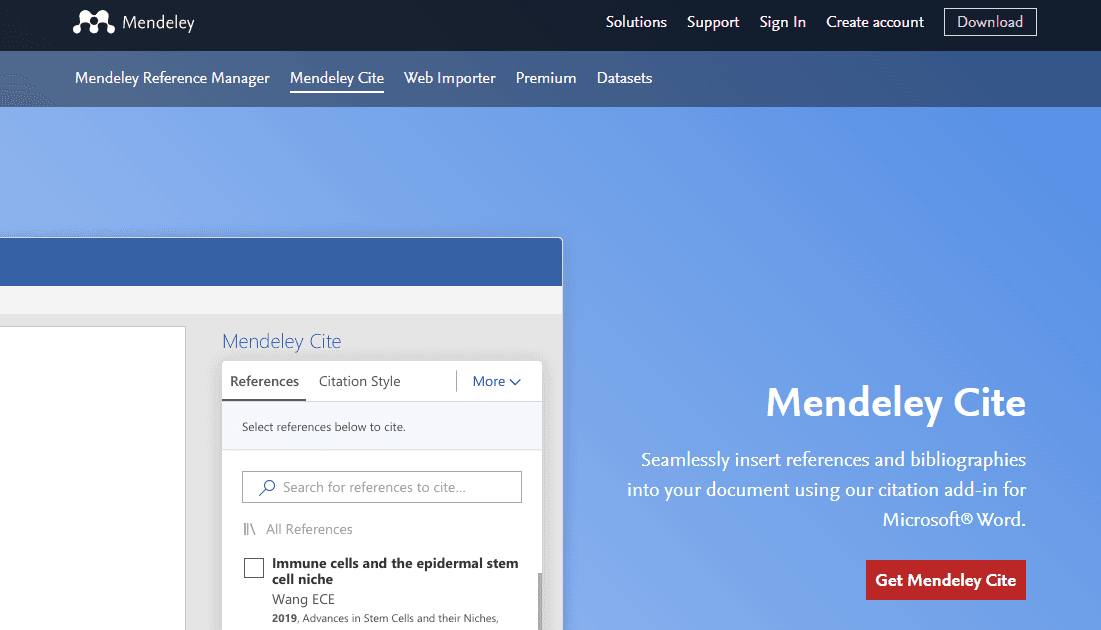1101x630 pixels.
Task: Click the Mendeley logo icon
Action: tap(93, 21)
